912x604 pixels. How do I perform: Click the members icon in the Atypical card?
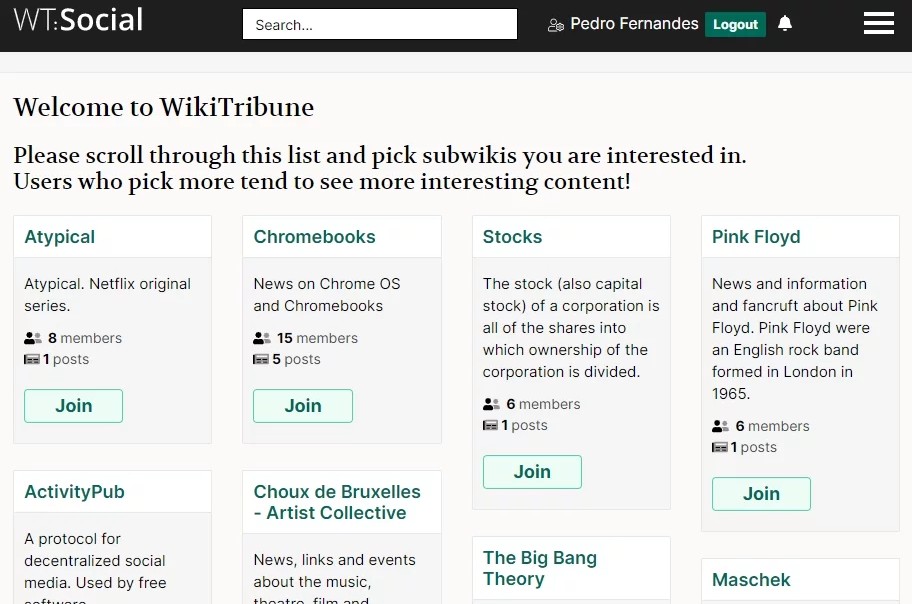point(33,338)
